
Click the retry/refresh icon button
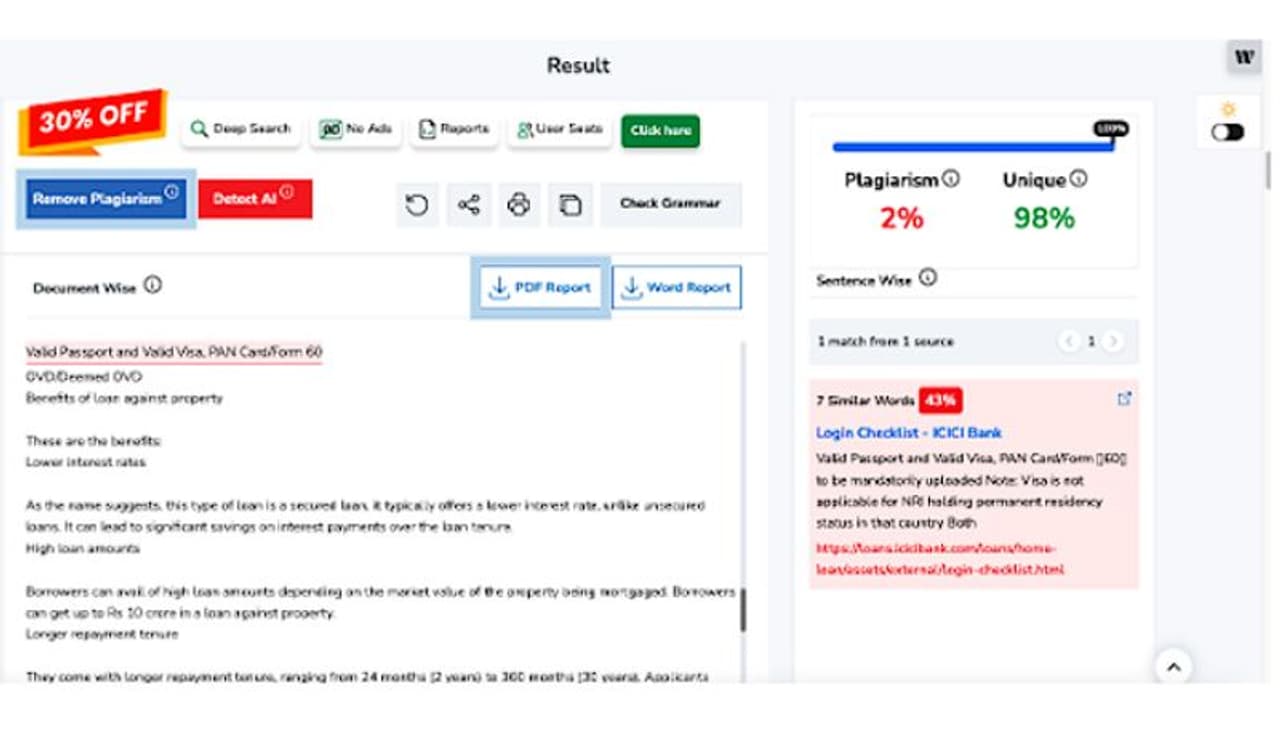coord(417,205)
